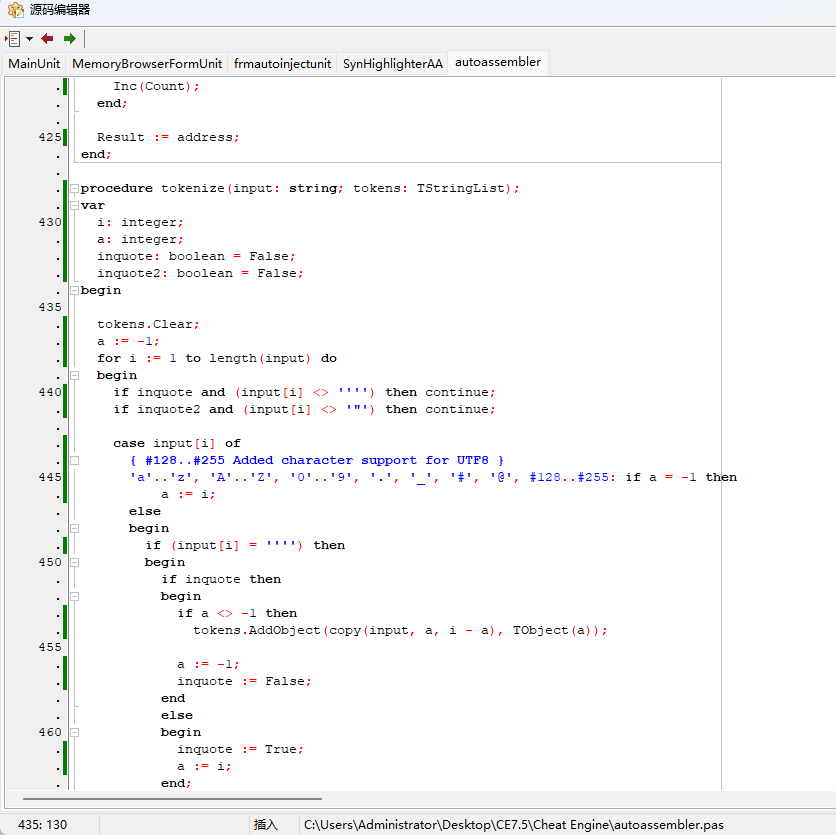Click the jump history list icon
Viewport: 836px width, 835px height.
pos(13,39)
